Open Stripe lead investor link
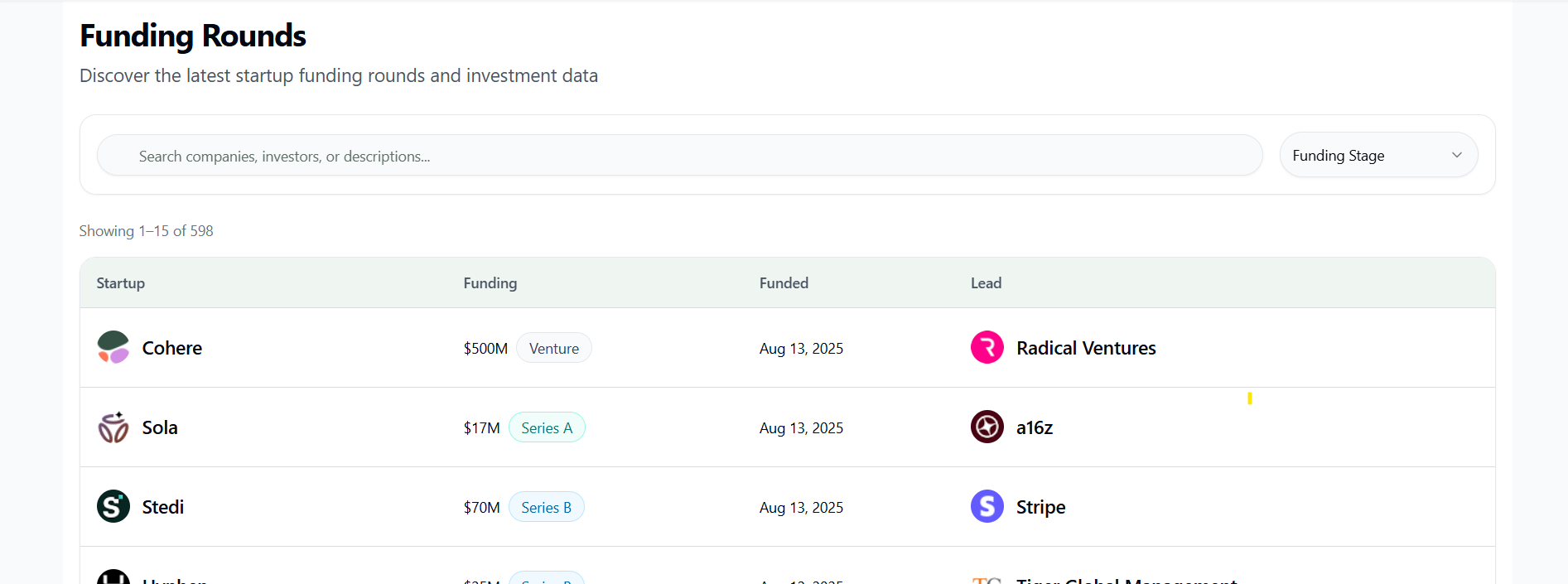 click(x=1041, y=507)
